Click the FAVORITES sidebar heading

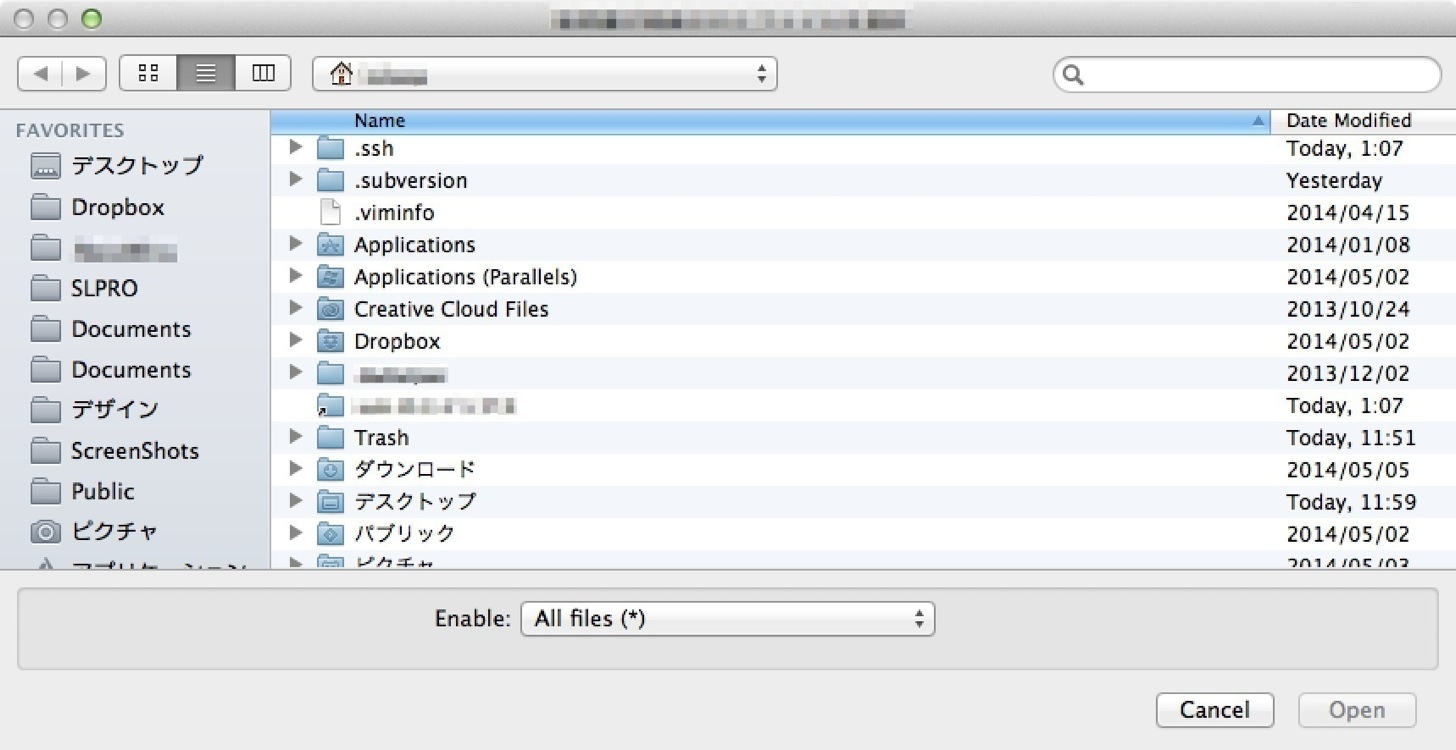pyautogui.click(x=70, y=130)
